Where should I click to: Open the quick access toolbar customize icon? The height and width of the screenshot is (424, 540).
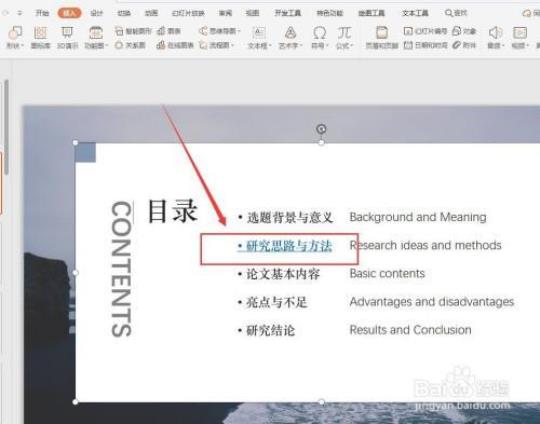[x=20, y=13]
